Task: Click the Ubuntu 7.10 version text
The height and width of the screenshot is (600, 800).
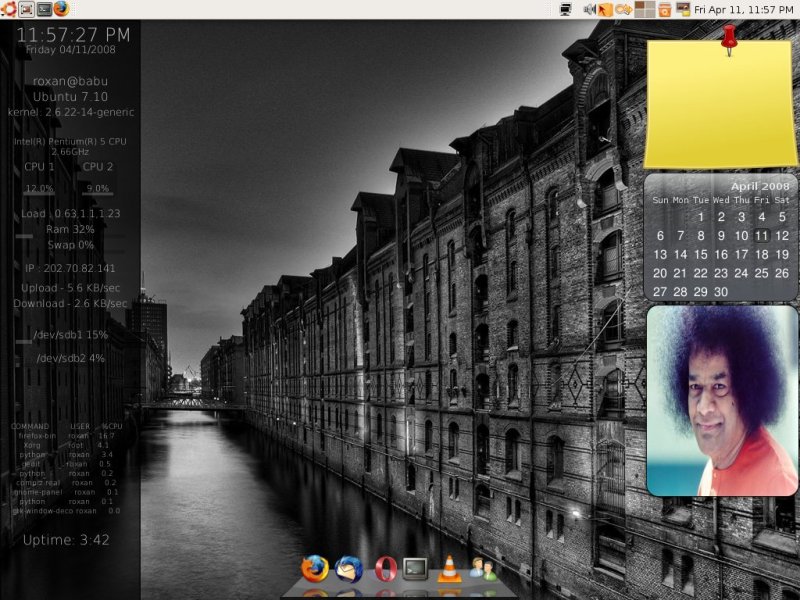Action: point(70,96)
